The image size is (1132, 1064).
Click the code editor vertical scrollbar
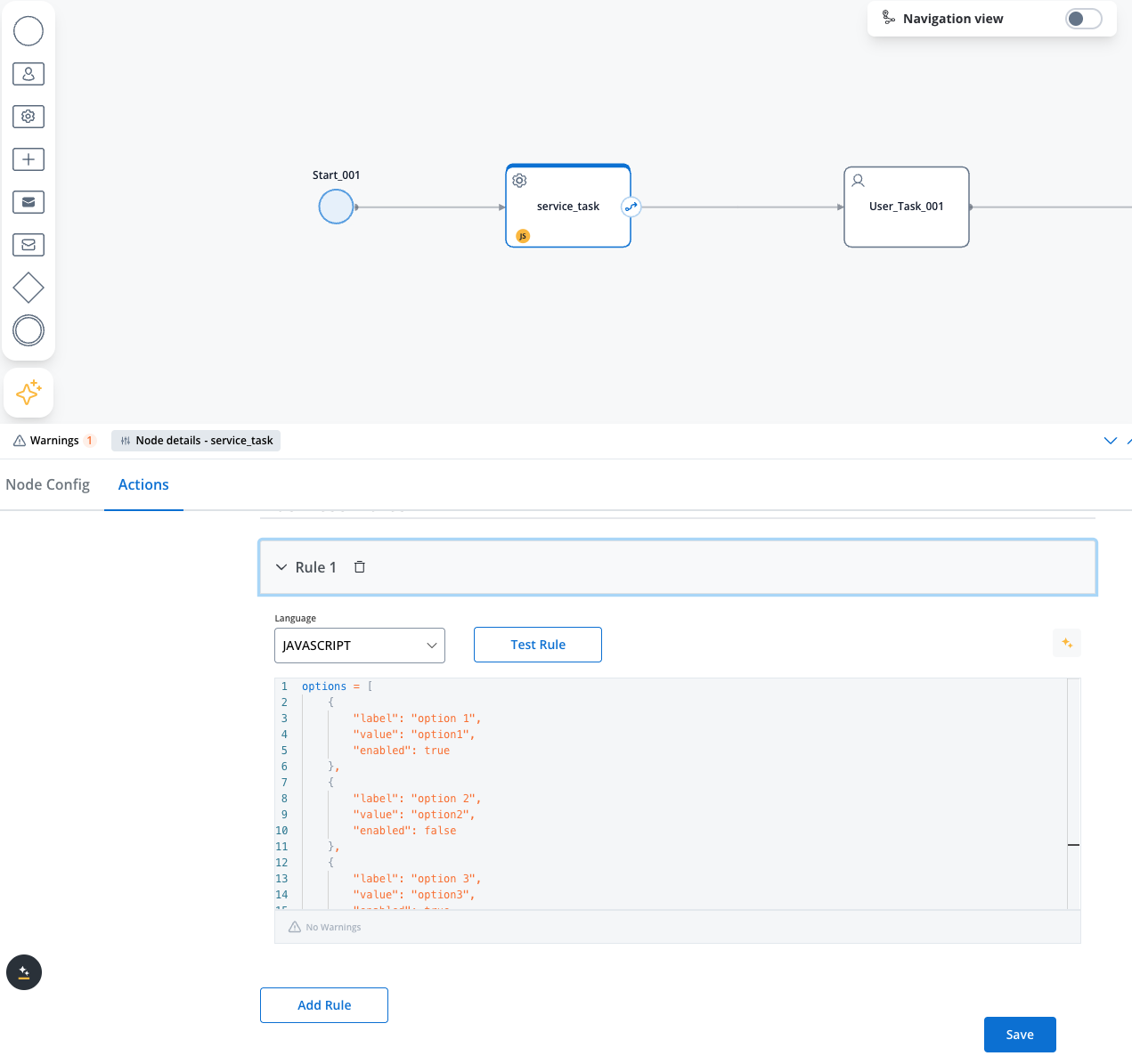tap(1074, 793)
